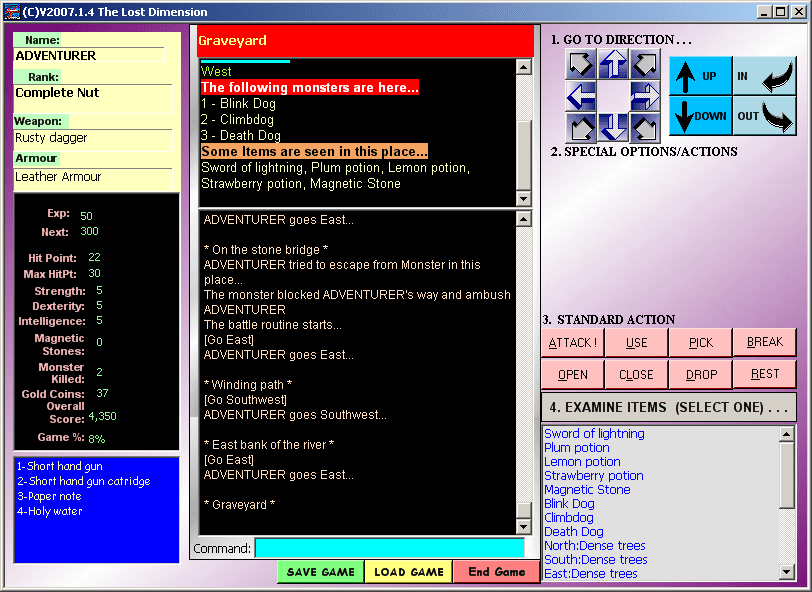Go West using the left arrow
Image resolution: width=812 pixels, height=592 pixels.
[581, 97]
